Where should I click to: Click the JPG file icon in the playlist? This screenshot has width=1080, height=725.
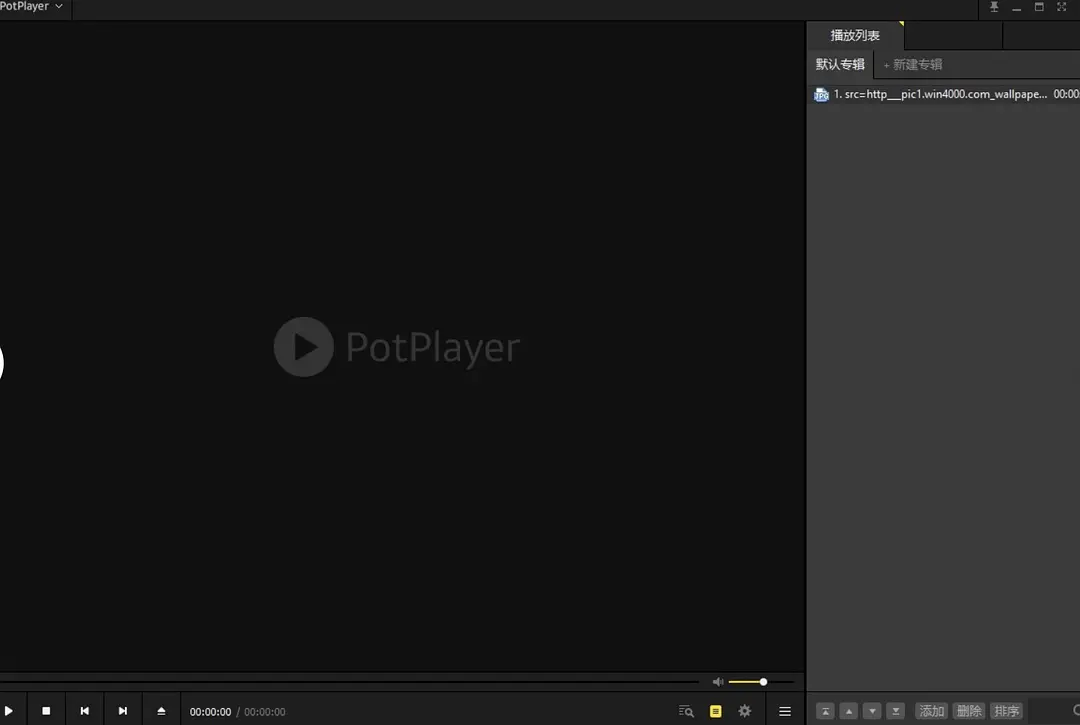point(821,94)
